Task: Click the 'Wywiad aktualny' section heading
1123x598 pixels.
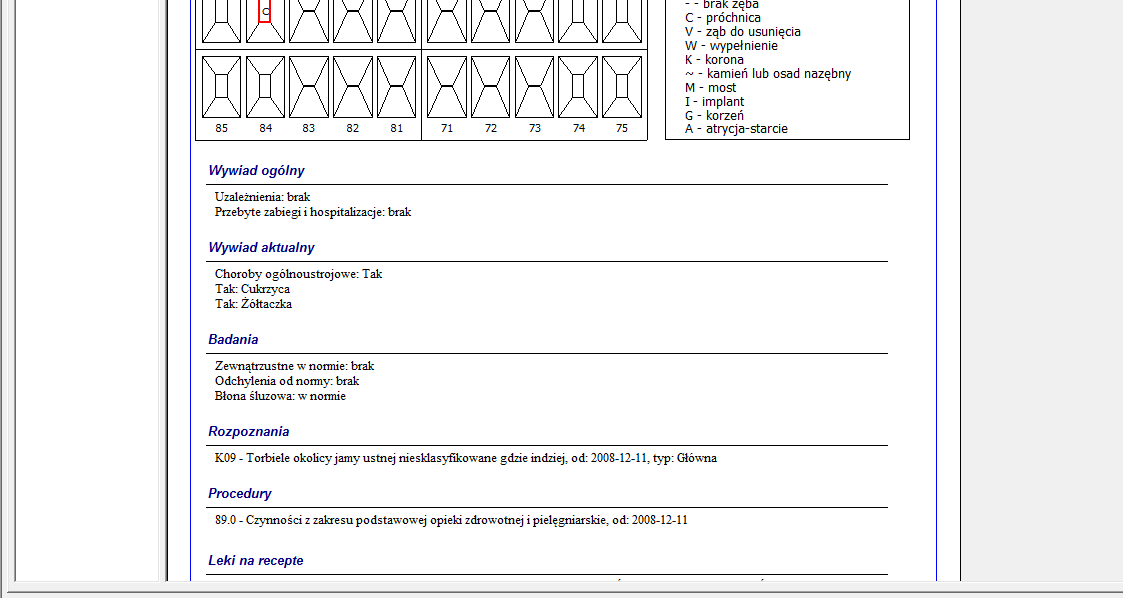Action: [261, 248]
